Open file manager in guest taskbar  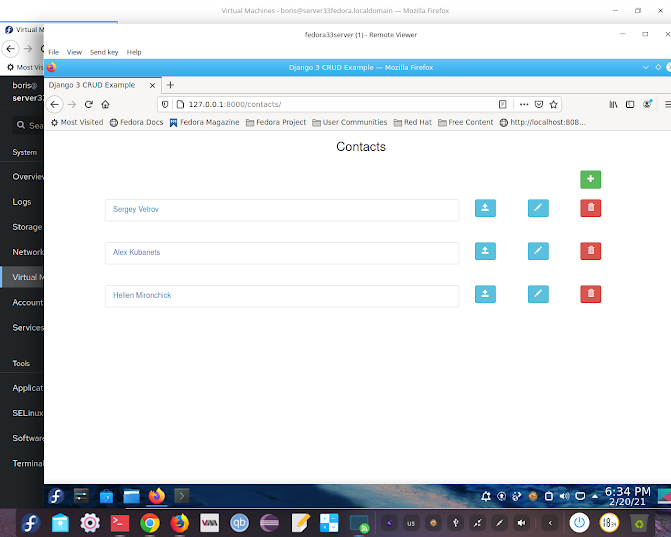point(131,496)
